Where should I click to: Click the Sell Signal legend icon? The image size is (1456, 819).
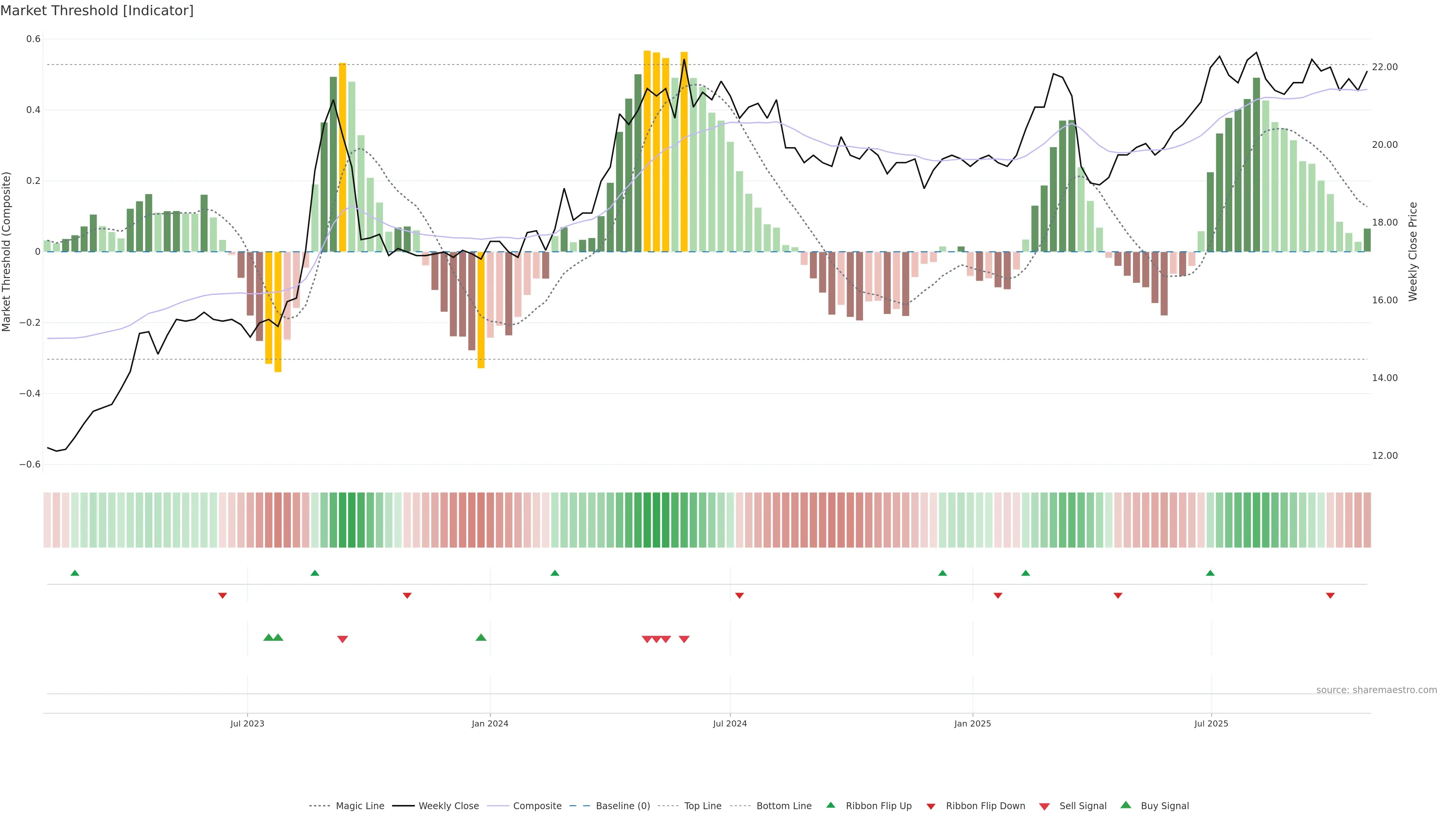(x=1045, y=806)
